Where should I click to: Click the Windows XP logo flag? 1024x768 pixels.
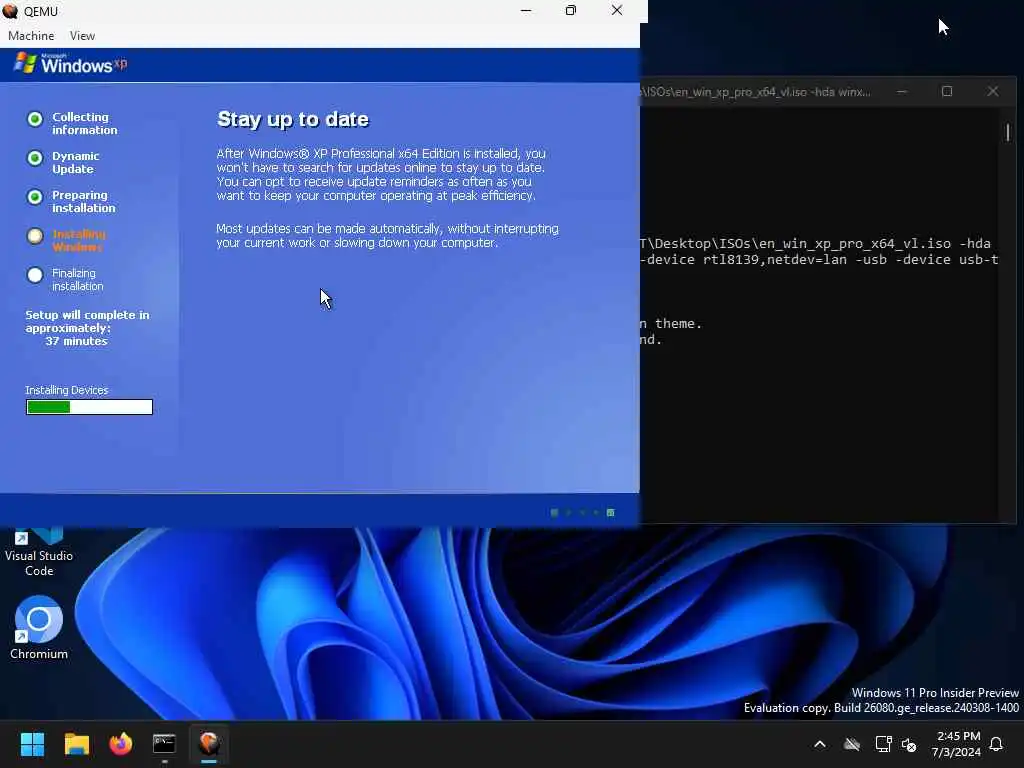pos(25,63)
